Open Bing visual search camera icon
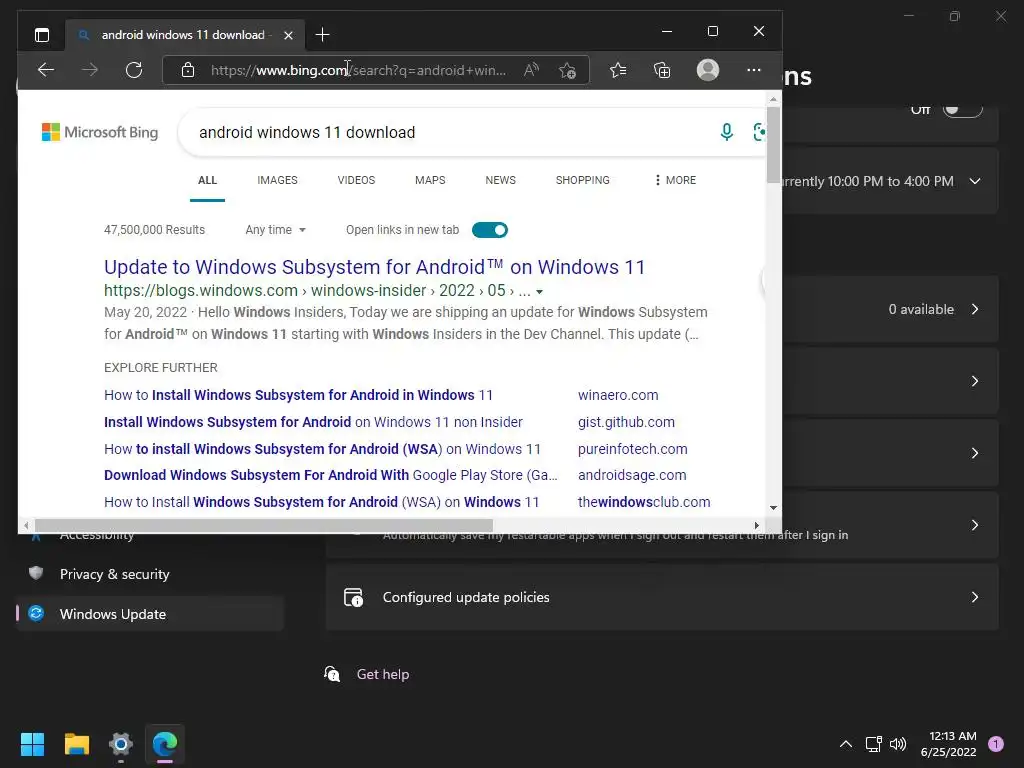The image size is (1024, 768). tap(759, 132)
